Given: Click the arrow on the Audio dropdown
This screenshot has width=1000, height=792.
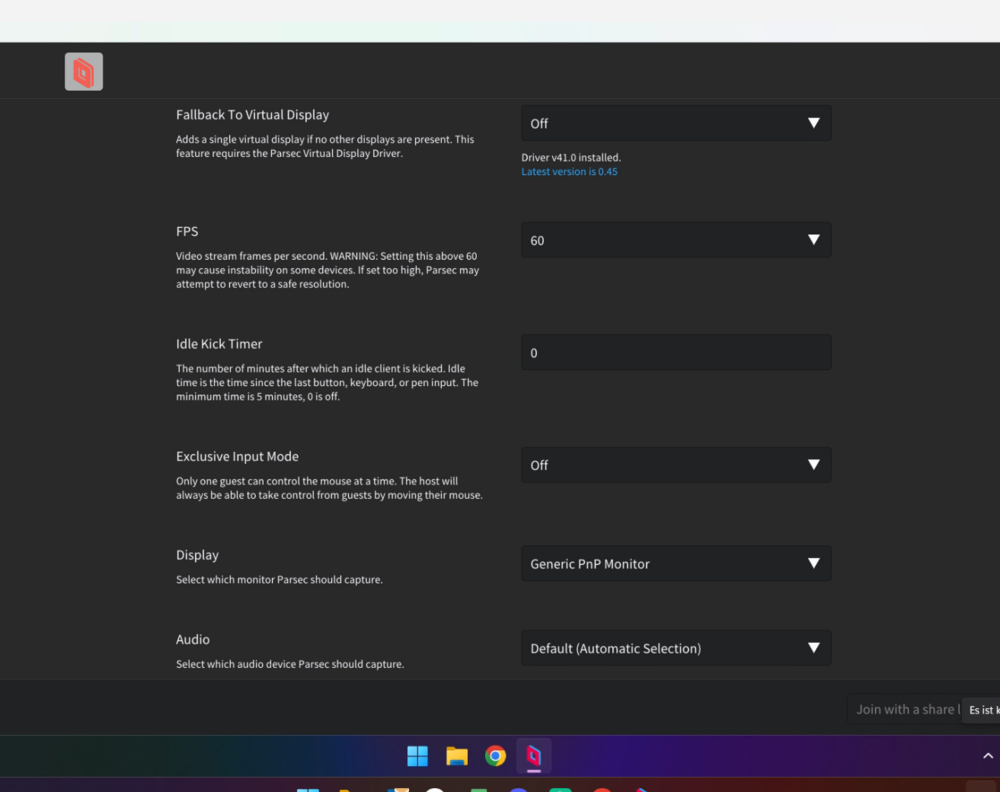Looking at the screenshot, I should pos(814,648).
